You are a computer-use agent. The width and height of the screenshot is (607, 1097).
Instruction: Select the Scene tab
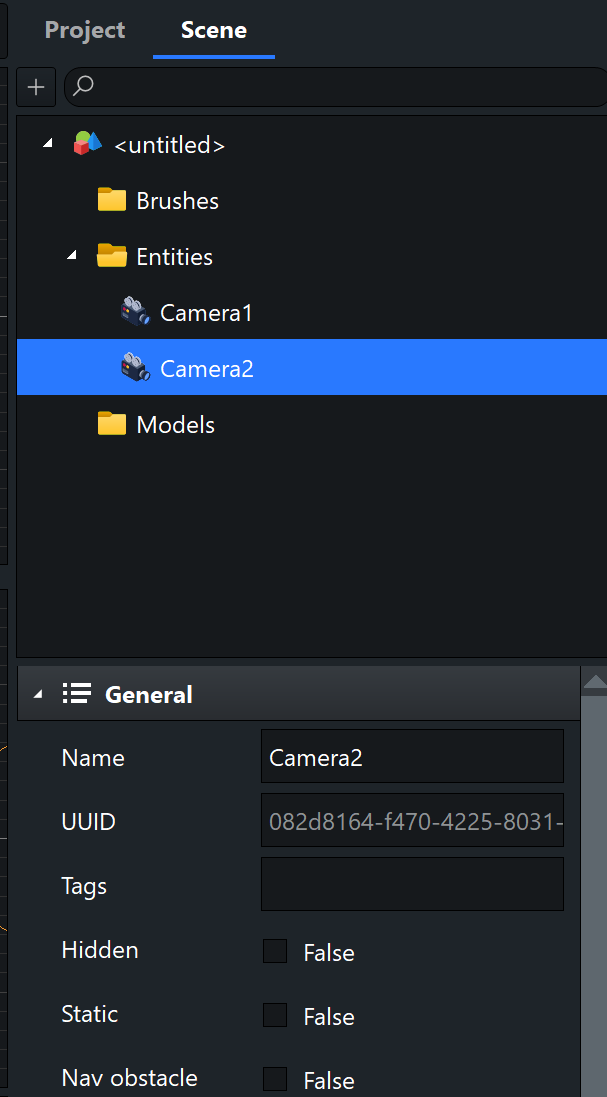tap(213, 30)
